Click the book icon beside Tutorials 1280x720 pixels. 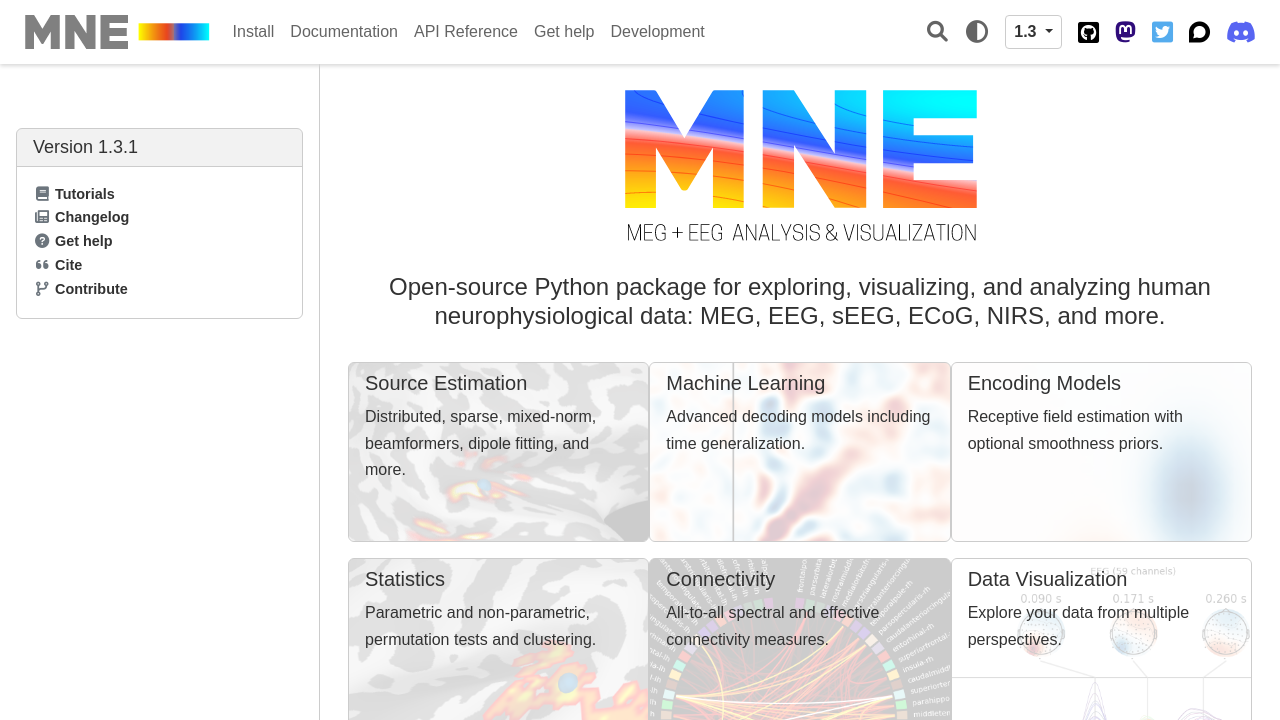point(42,194)
